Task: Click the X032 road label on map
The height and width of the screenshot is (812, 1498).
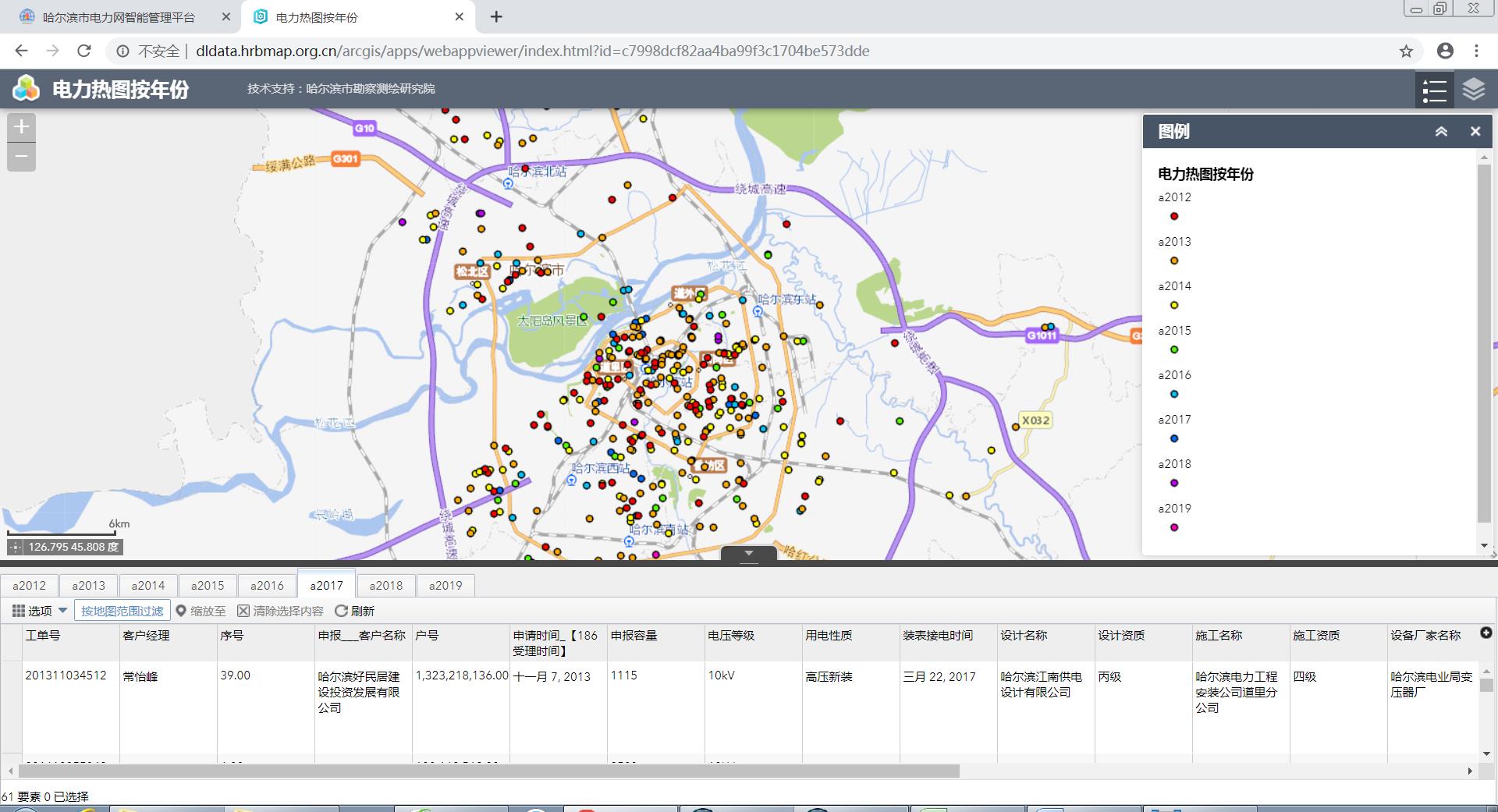Action: coord(1035,420)
